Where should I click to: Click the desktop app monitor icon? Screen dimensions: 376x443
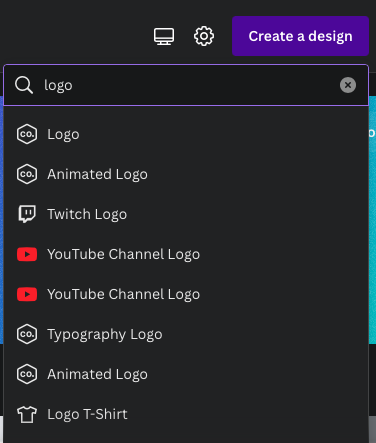[x=164, y=36]
